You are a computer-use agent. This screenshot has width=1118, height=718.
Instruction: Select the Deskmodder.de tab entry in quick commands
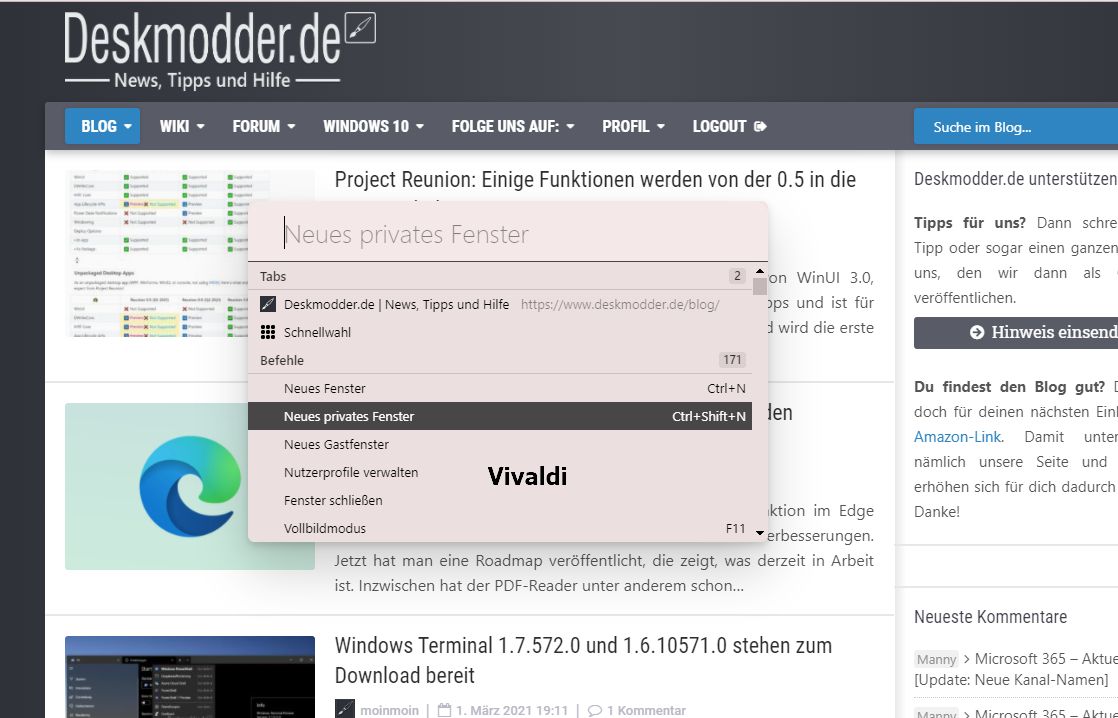tap(500, 304)
